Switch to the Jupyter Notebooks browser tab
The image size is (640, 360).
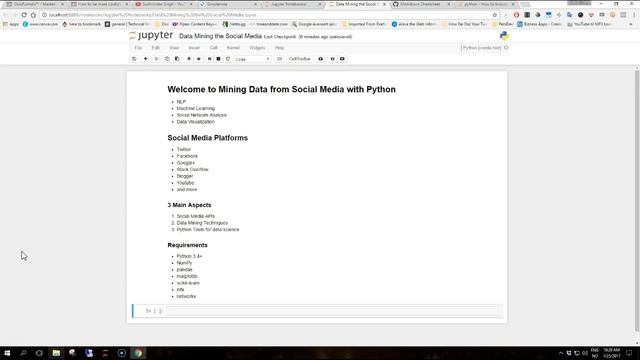click(291, 4)
